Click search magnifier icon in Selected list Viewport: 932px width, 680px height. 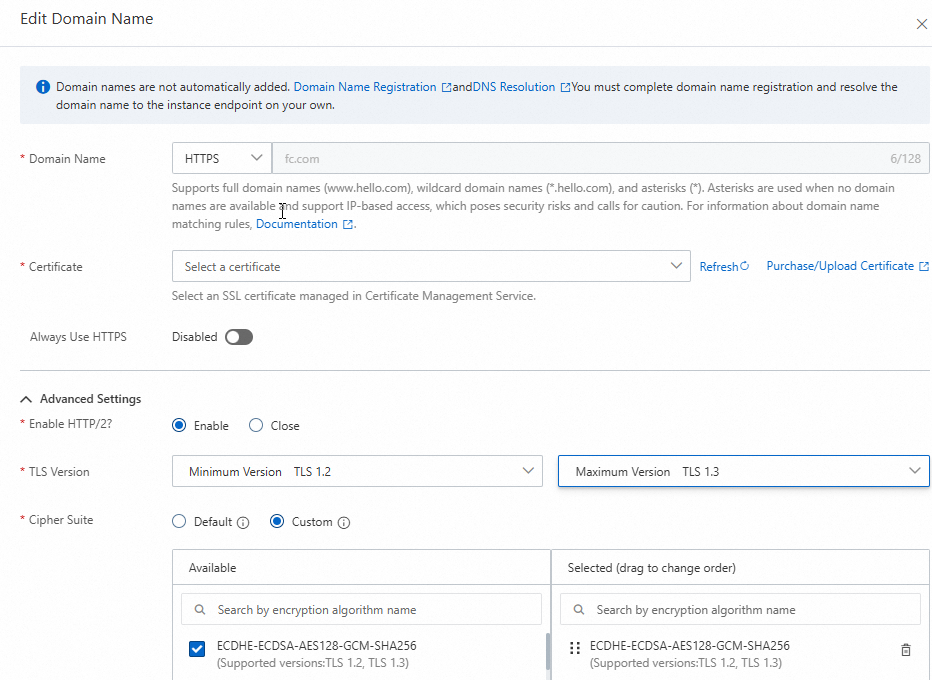(x=579, y=610)
